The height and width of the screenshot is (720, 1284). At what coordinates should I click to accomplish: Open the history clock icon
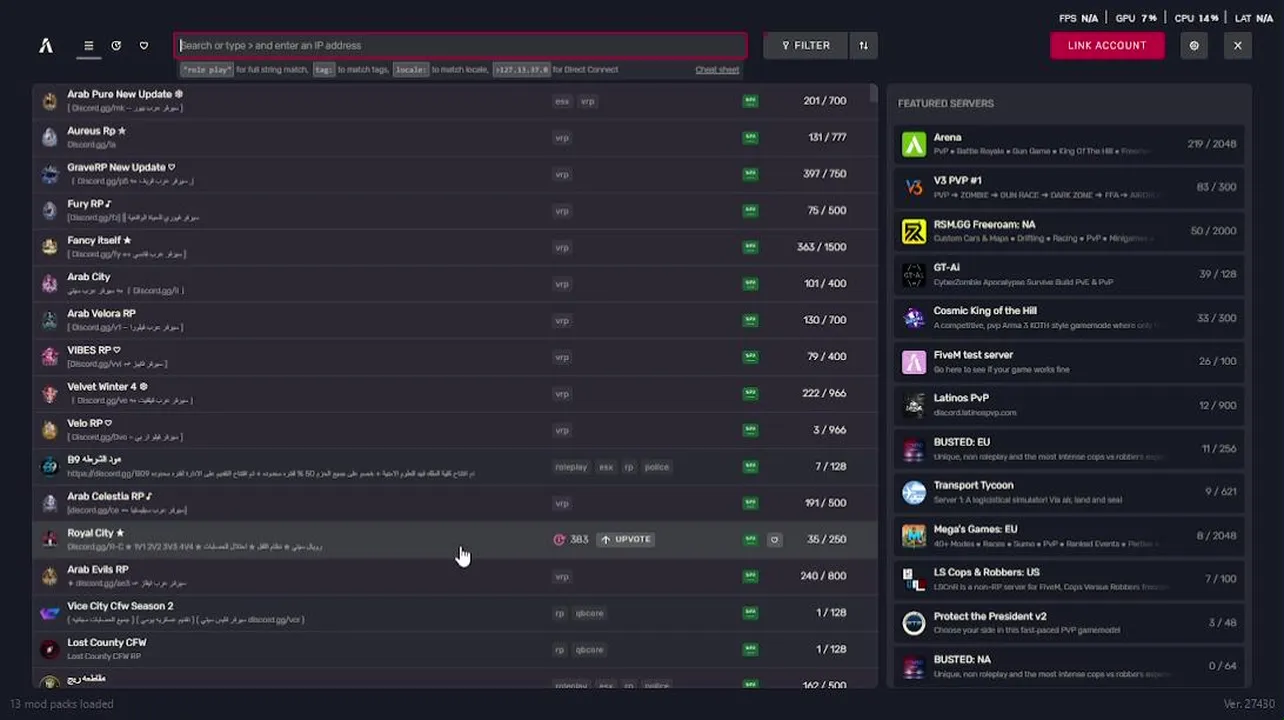pos(116,46)
